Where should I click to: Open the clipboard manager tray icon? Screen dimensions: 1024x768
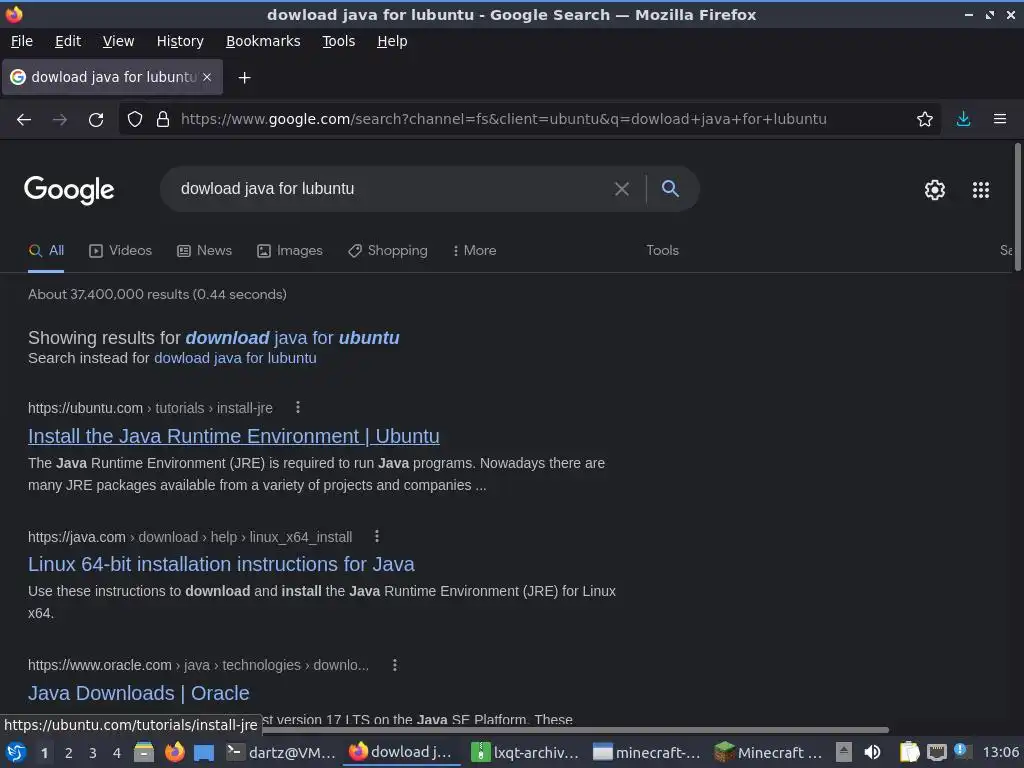(x=909, y=752)
